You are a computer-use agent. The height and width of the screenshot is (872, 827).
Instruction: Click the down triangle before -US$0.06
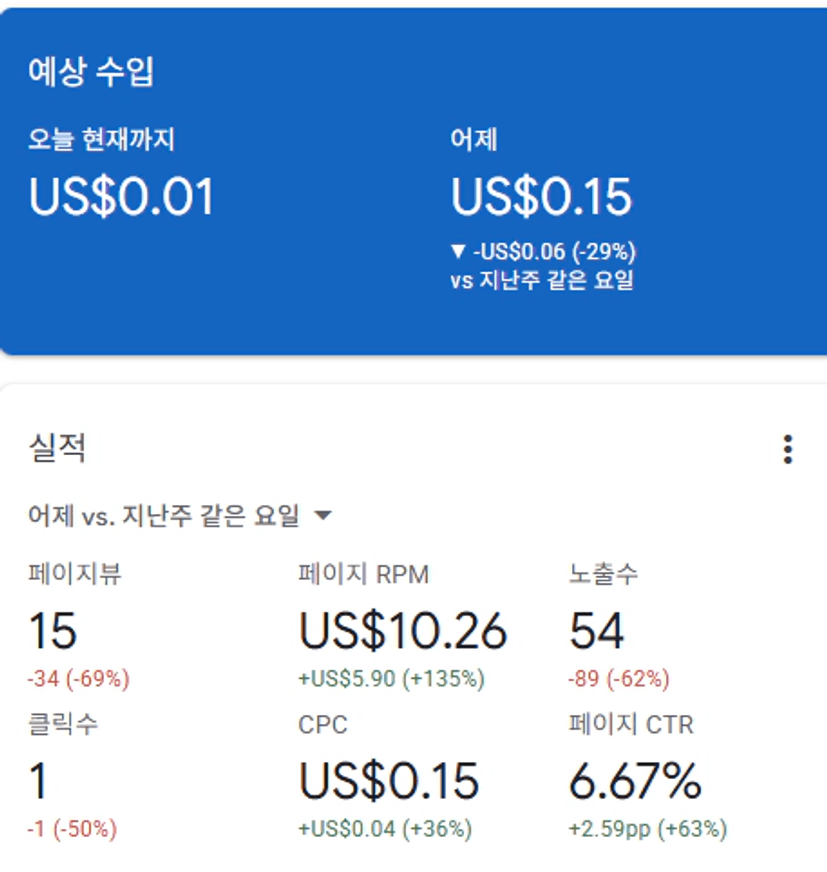(x=459, y=251)
